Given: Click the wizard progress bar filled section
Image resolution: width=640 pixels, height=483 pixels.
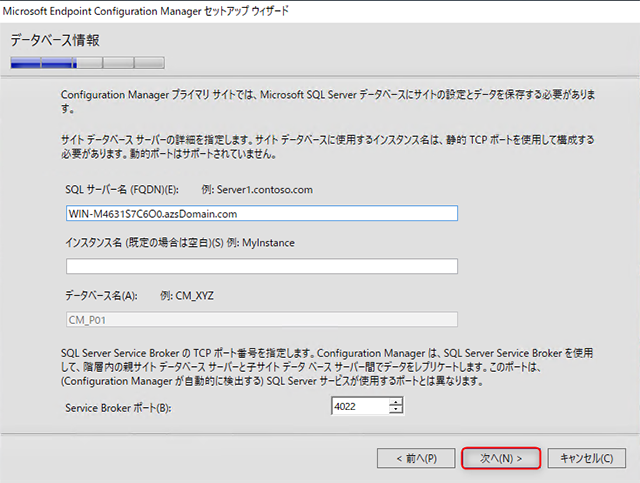Looking at the screenshot, I should (43, 62).
